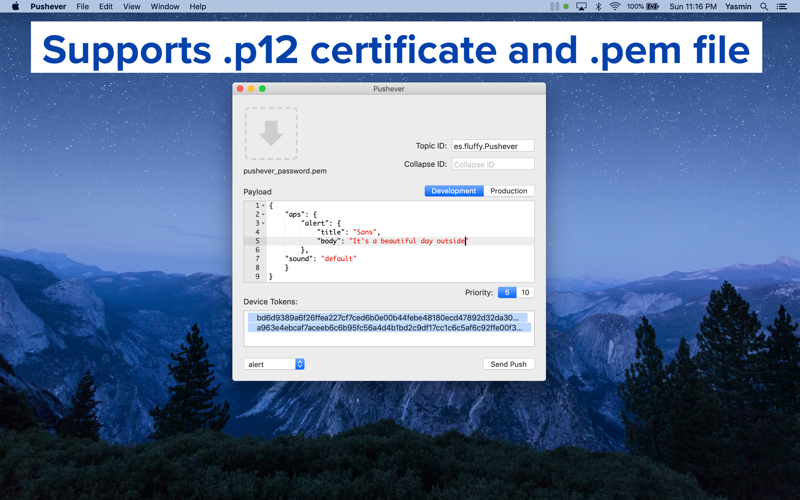800x500 pixels.
Task: Open the View menu
Action: point(131,7)
